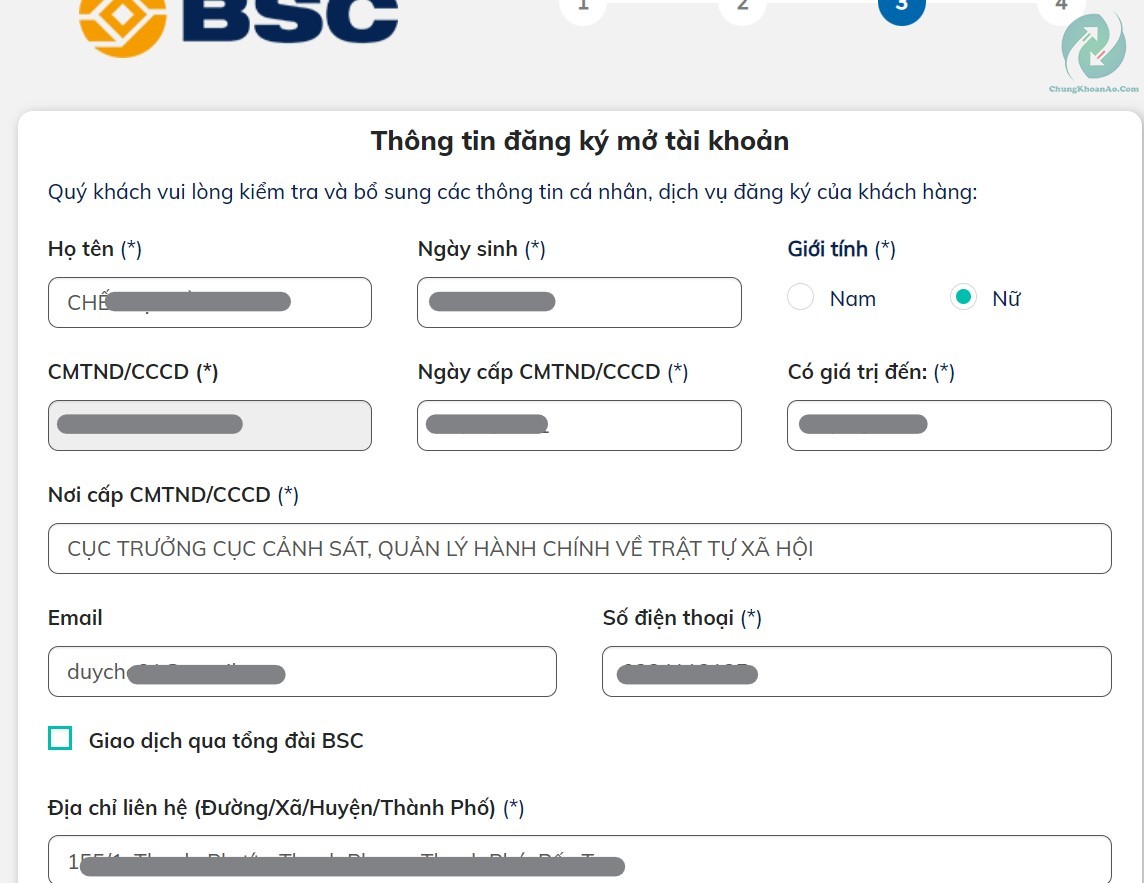Click the Số điện thoại input field

pos(856,671)
